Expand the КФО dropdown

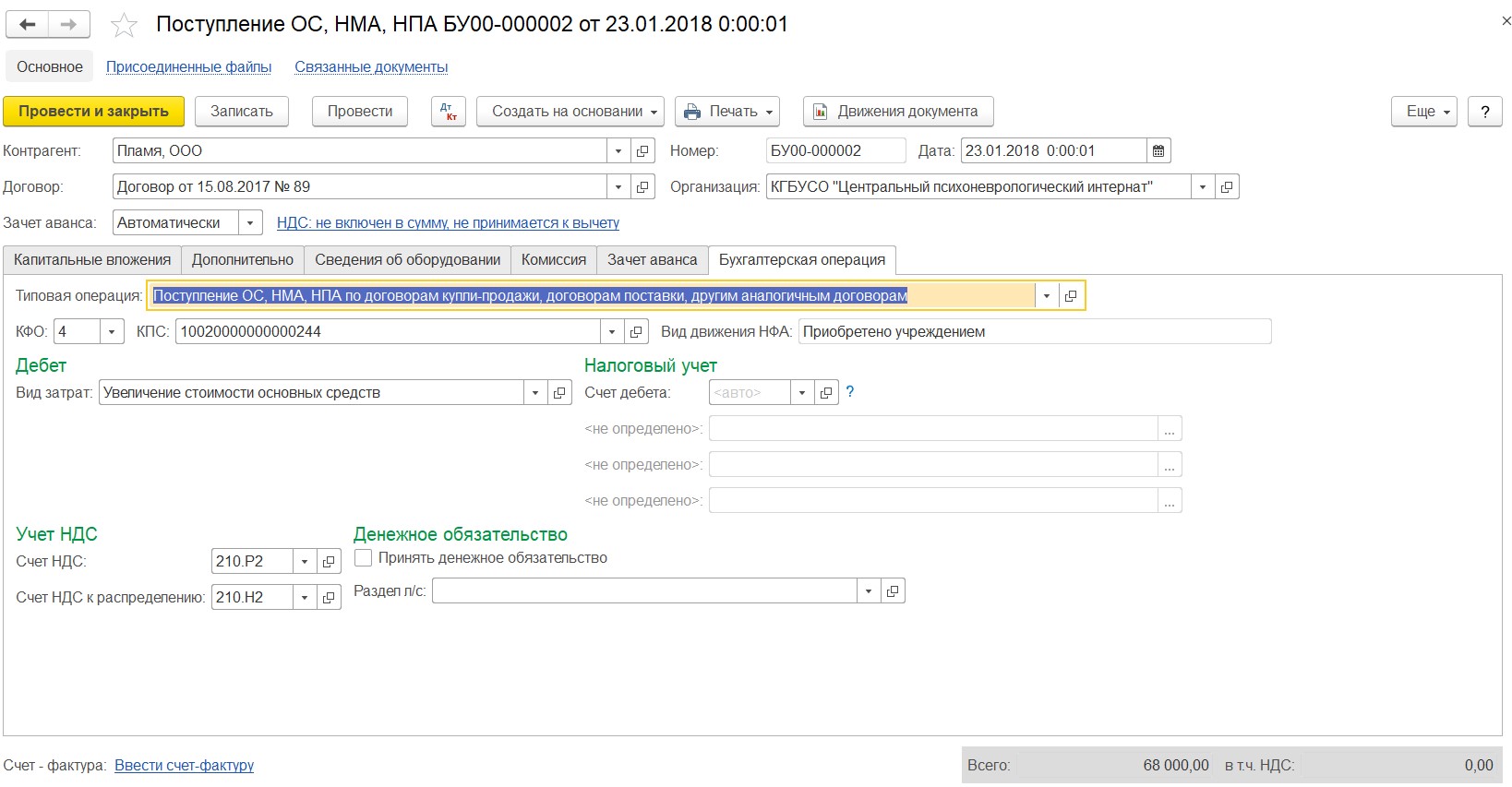point(112,331)
